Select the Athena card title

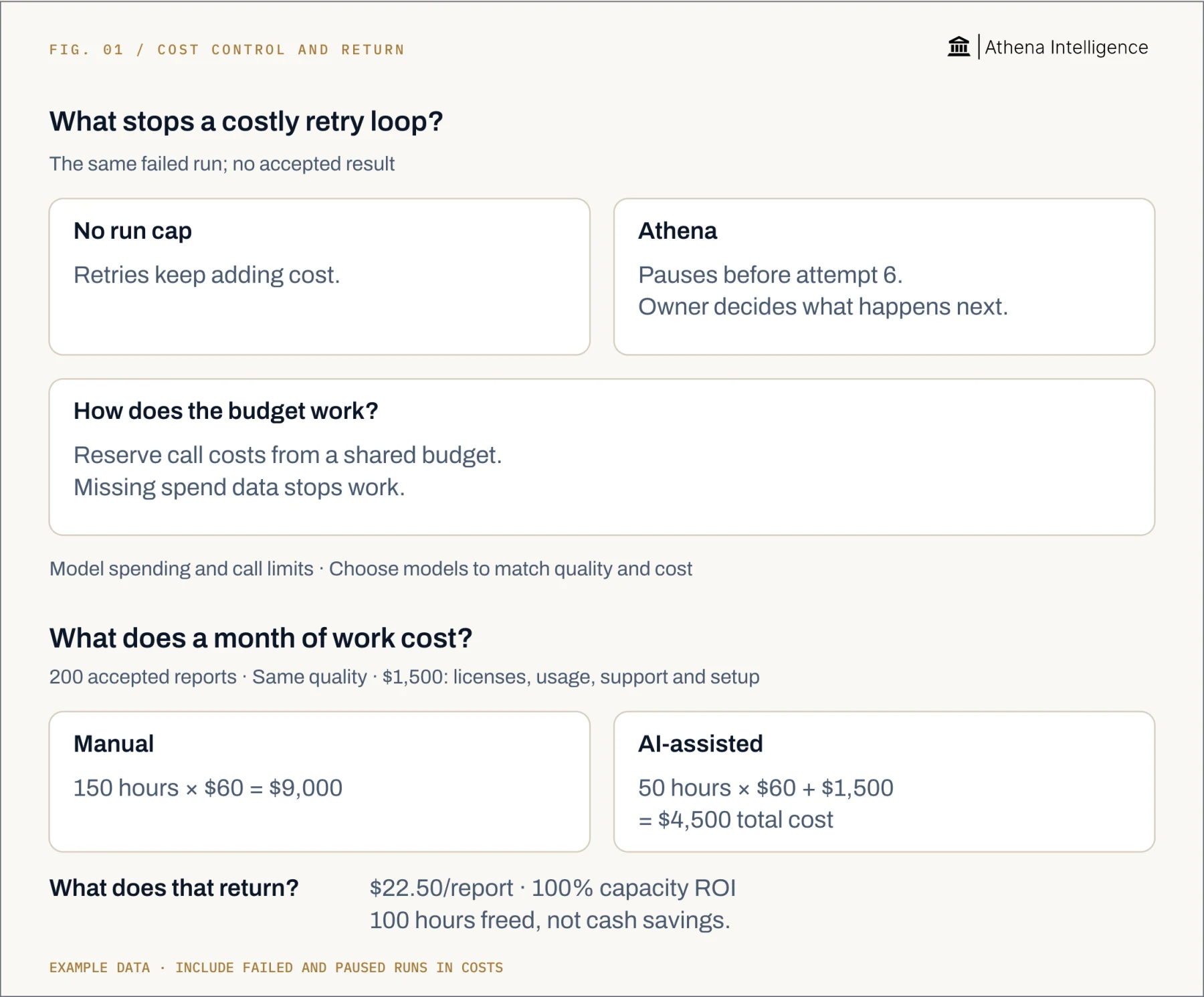(x=678, y=231)
